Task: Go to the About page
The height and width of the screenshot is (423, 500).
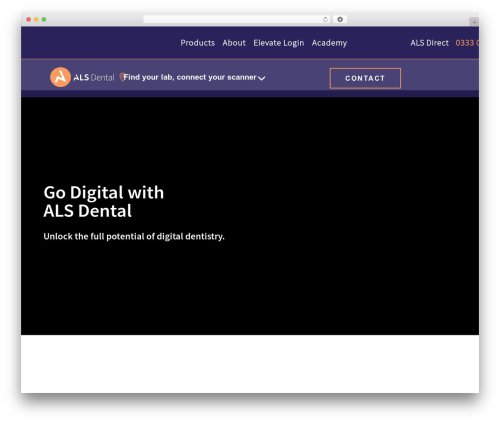Action: [x=234, y=43]
